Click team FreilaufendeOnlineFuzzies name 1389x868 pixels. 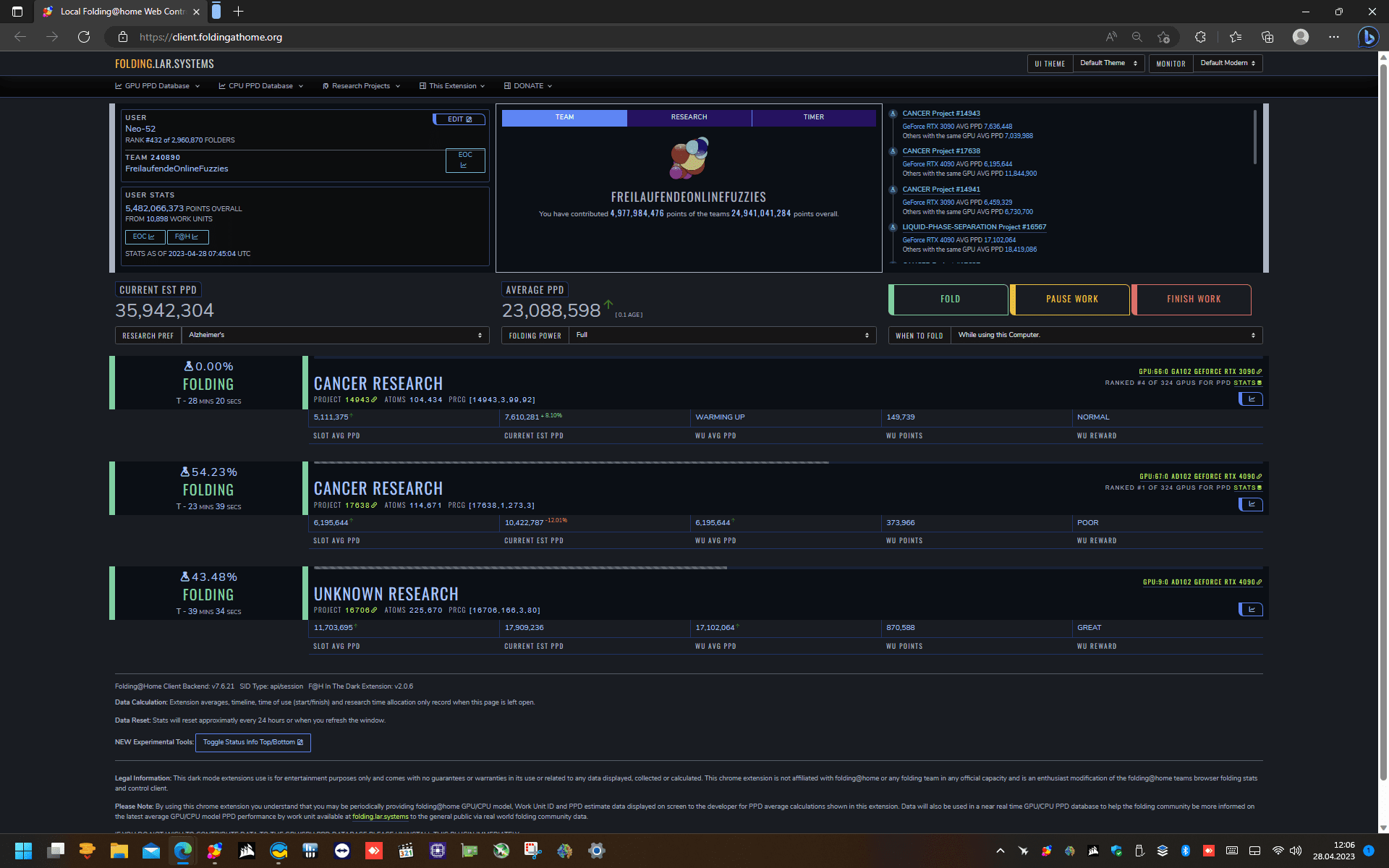coord(177,169)
